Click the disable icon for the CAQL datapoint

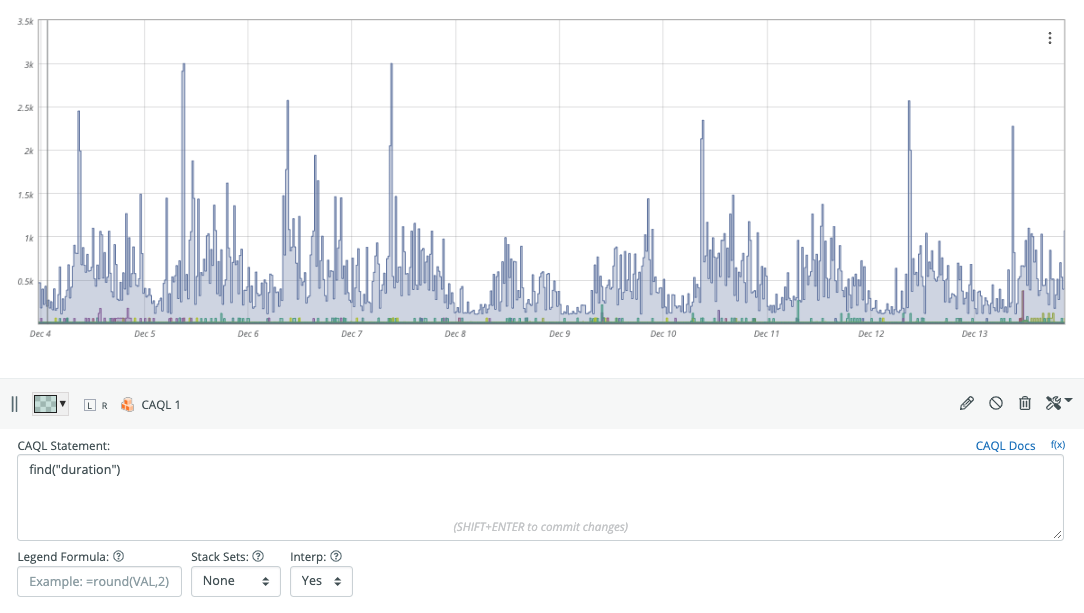tap(995, 403)
